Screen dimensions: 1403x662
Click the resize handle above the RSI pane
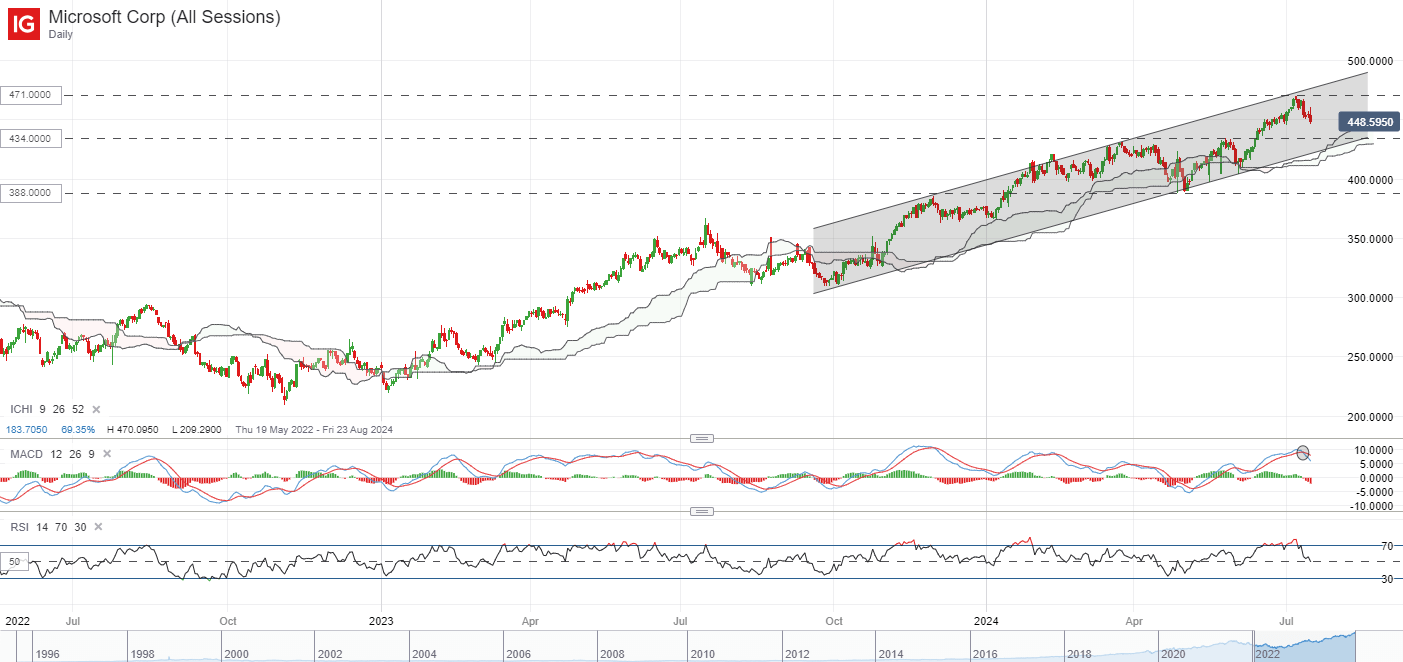[702, 511]
